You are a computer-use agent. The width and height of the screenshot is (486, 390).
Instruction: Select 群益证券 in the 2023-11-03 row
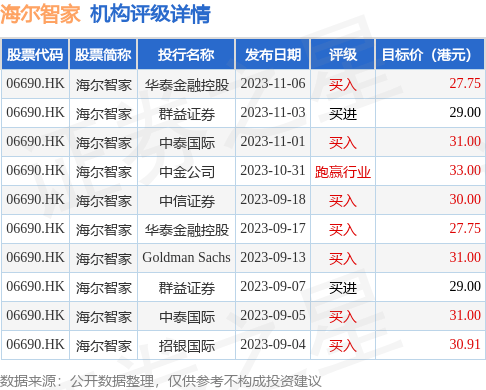pyautogui.click(x=186, y=113)
